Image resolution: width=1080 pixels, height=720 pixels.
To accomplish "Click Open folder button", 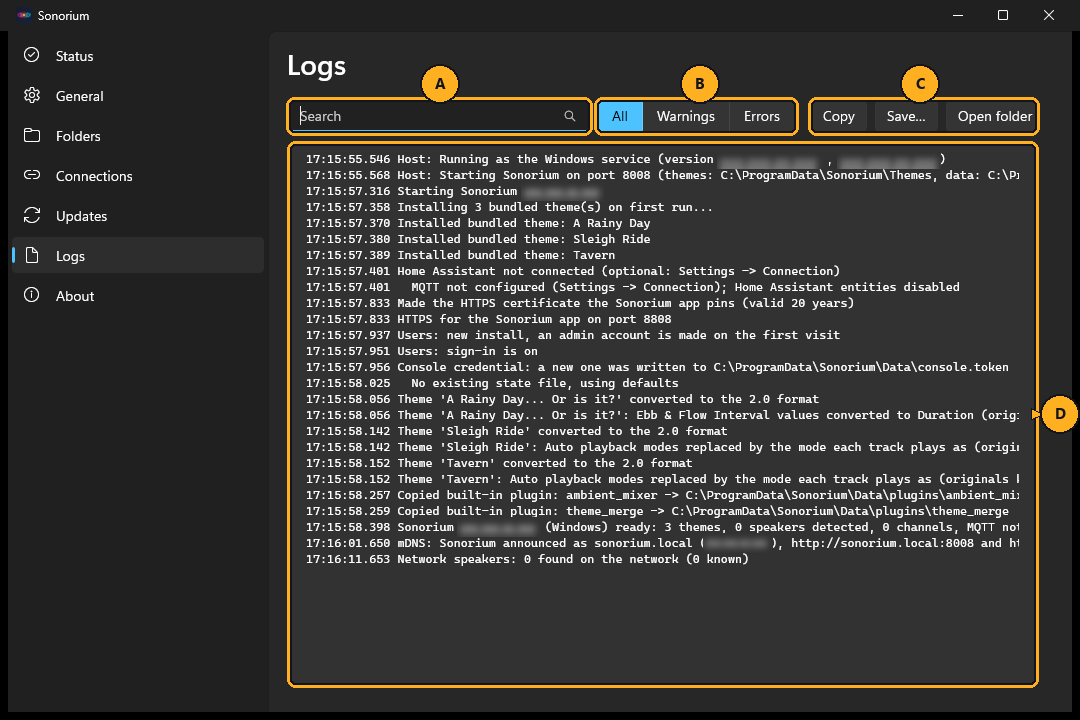I will click(x=992, y=116).
